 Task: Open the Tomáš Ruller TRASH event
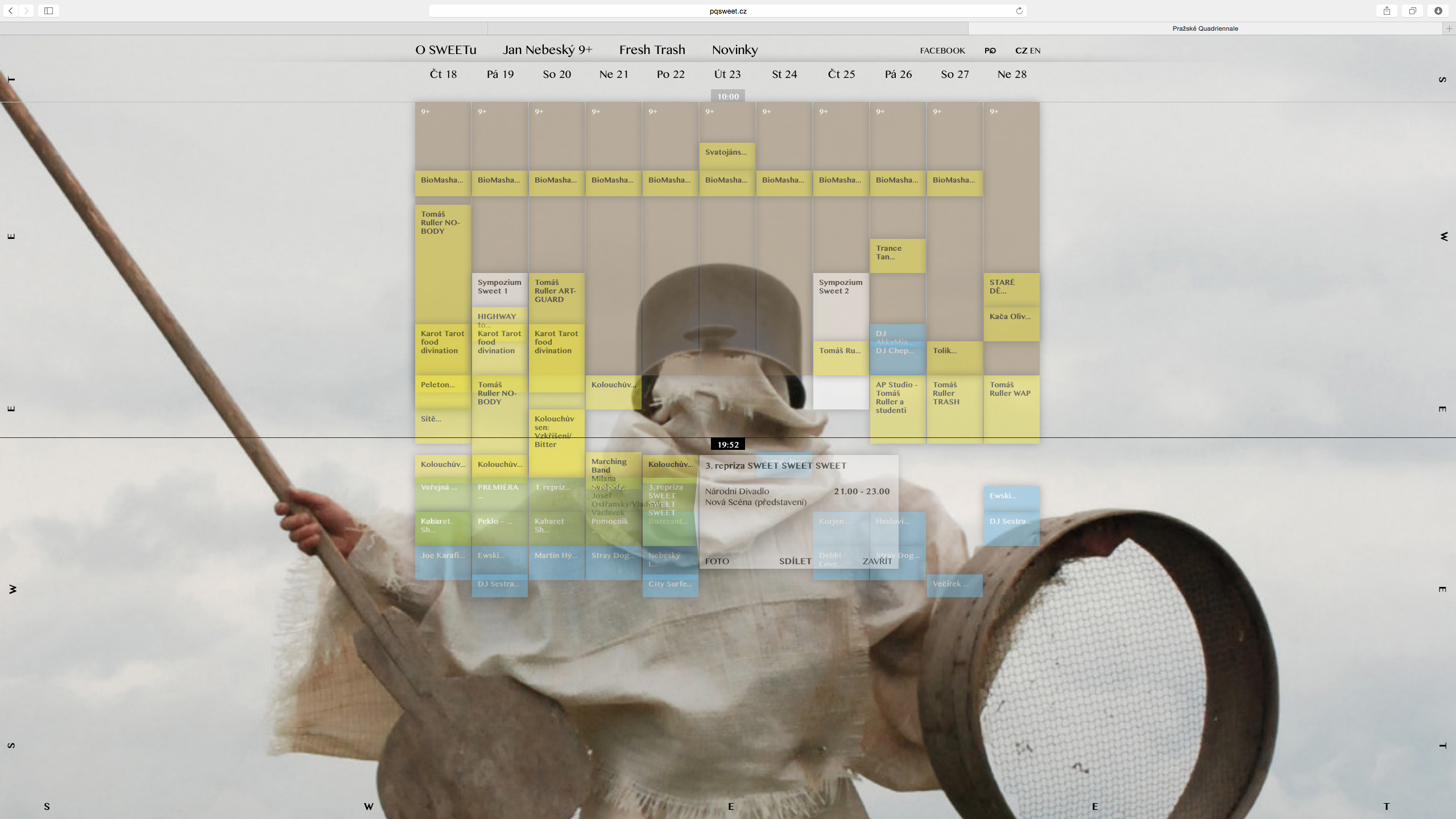(954, 409)
